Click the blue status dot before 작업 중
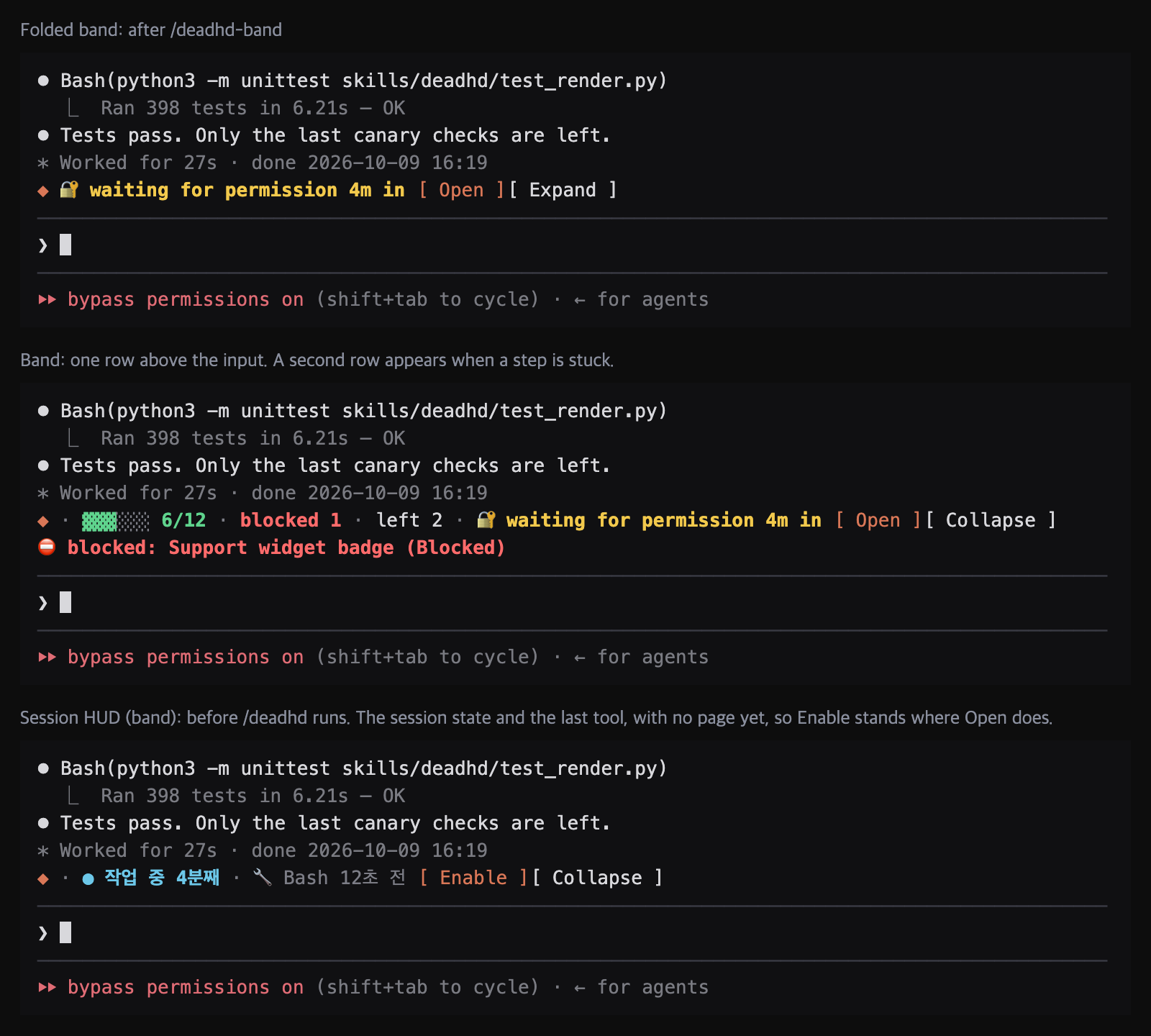 [88, 878]
